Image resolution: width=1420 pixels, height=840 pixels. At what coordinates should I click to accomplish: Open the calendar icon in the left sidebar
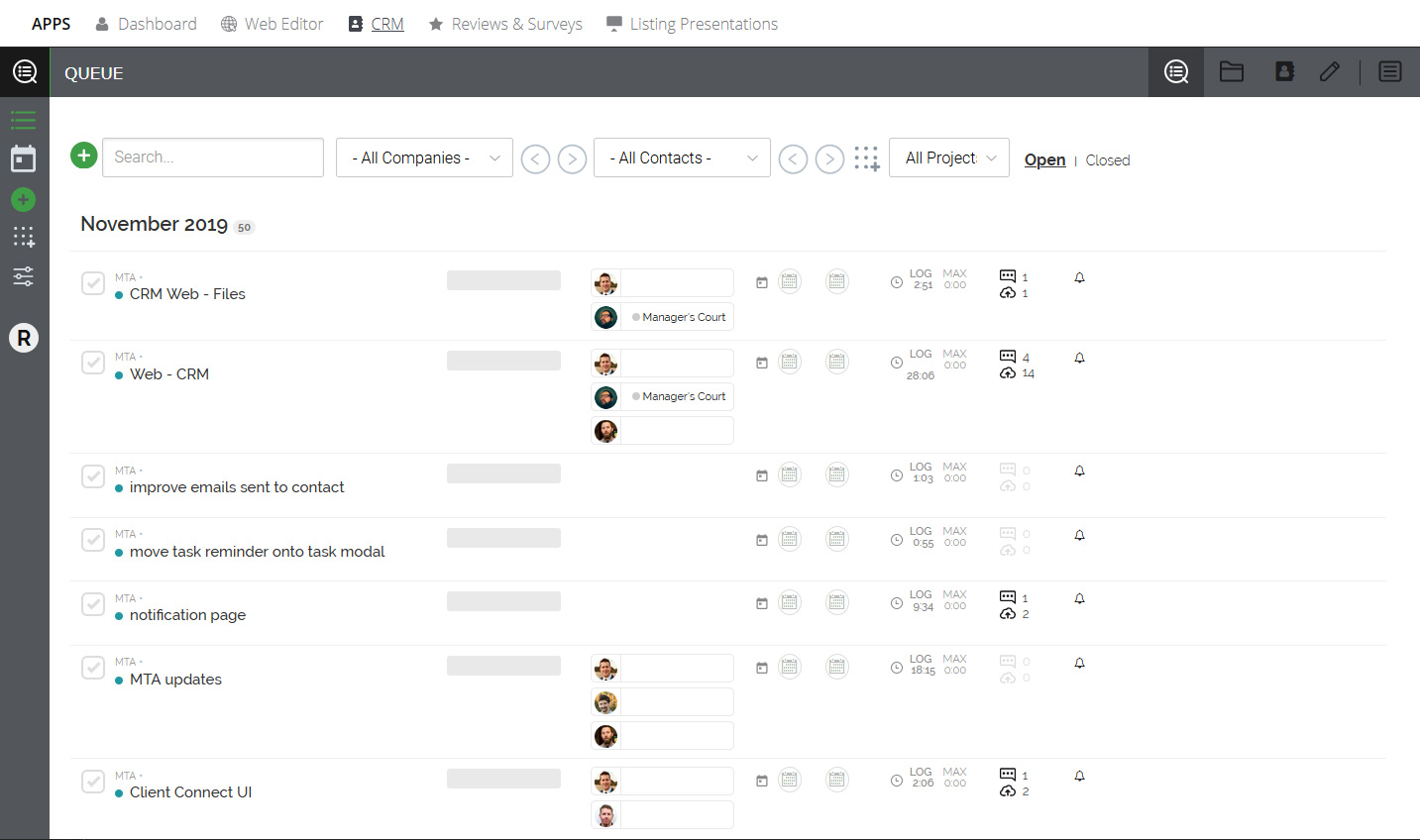[24, 158]
